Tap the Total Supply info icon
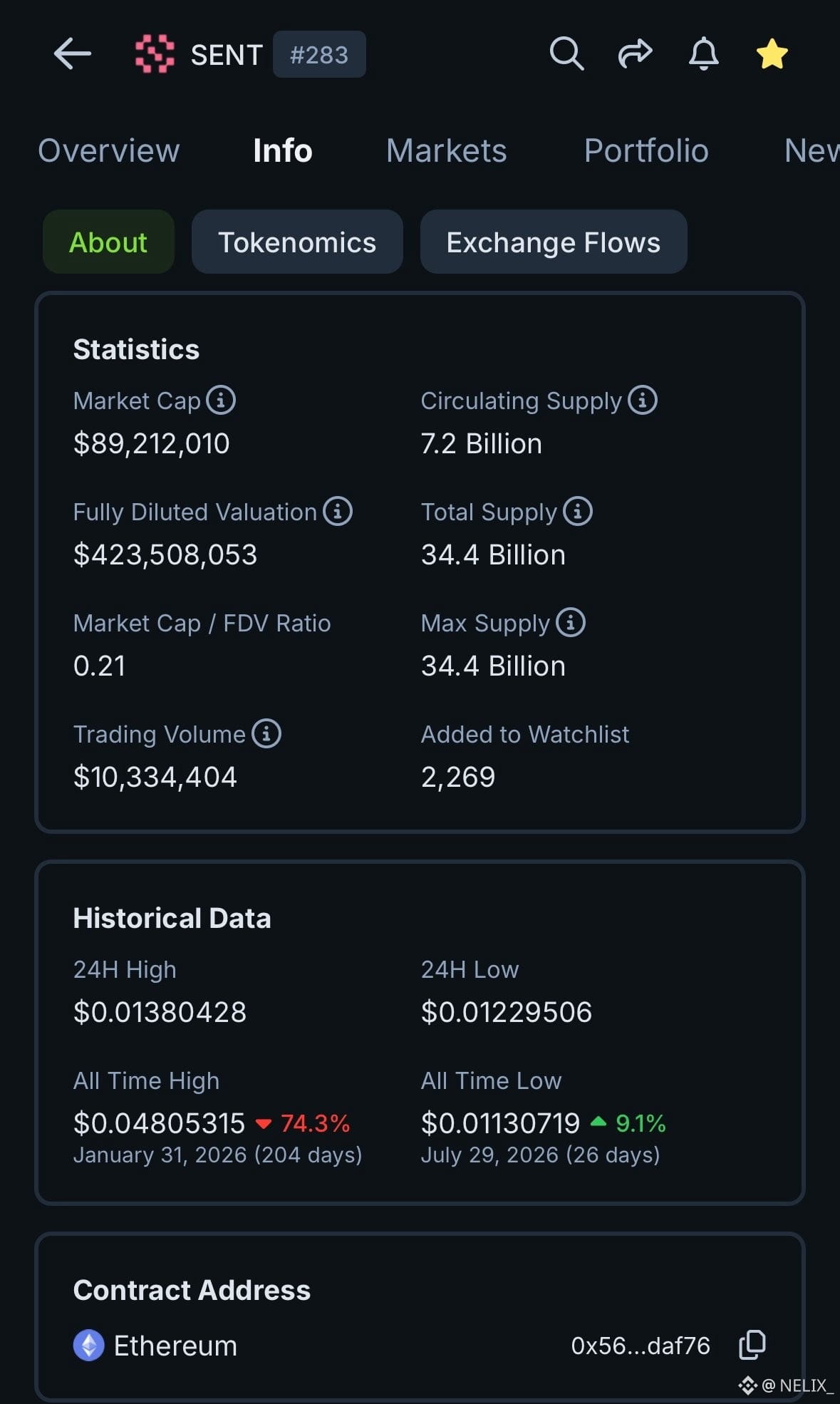840x1404 pixels. click(578, 511)
